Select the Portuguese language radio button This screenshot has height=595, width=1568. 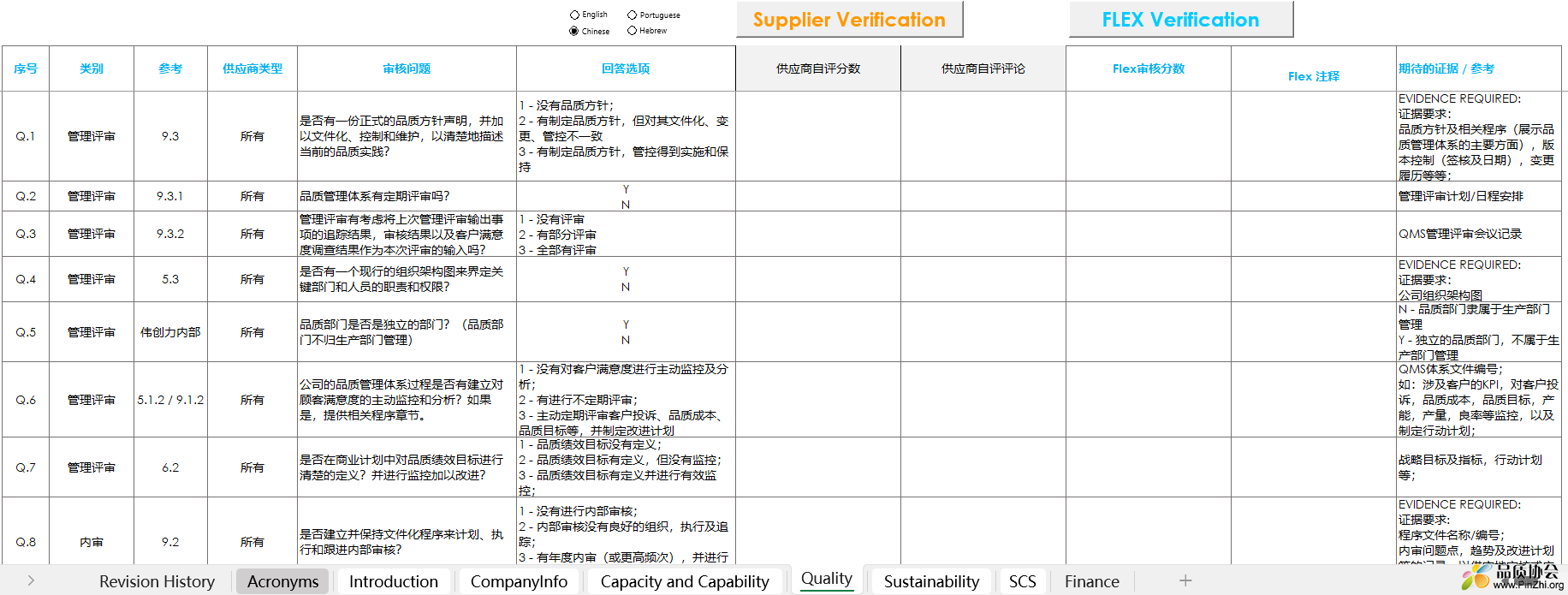click(x=632, y=15)
